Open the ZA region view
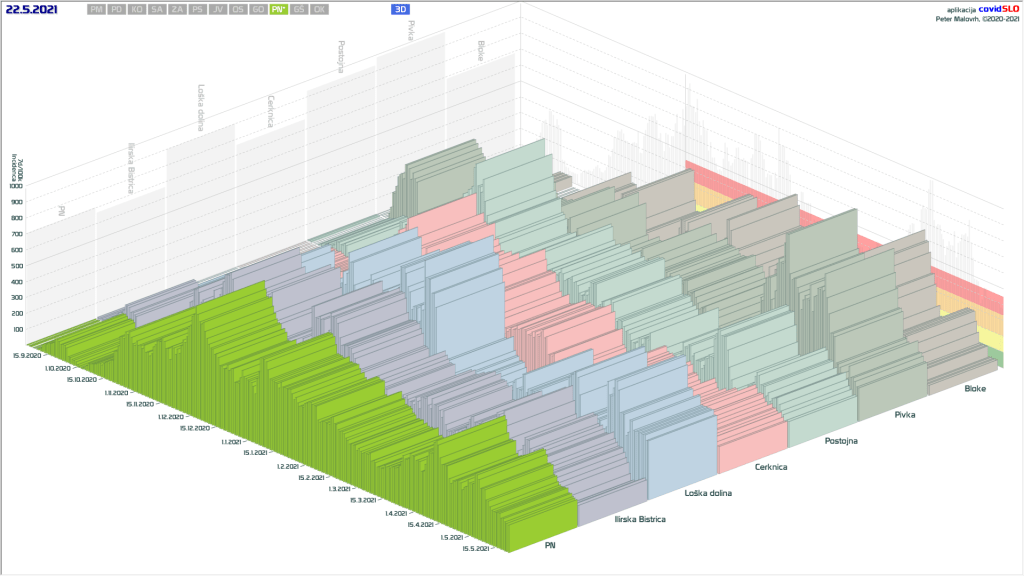Viewport: 1024px width, 576px height. (177, 9)
